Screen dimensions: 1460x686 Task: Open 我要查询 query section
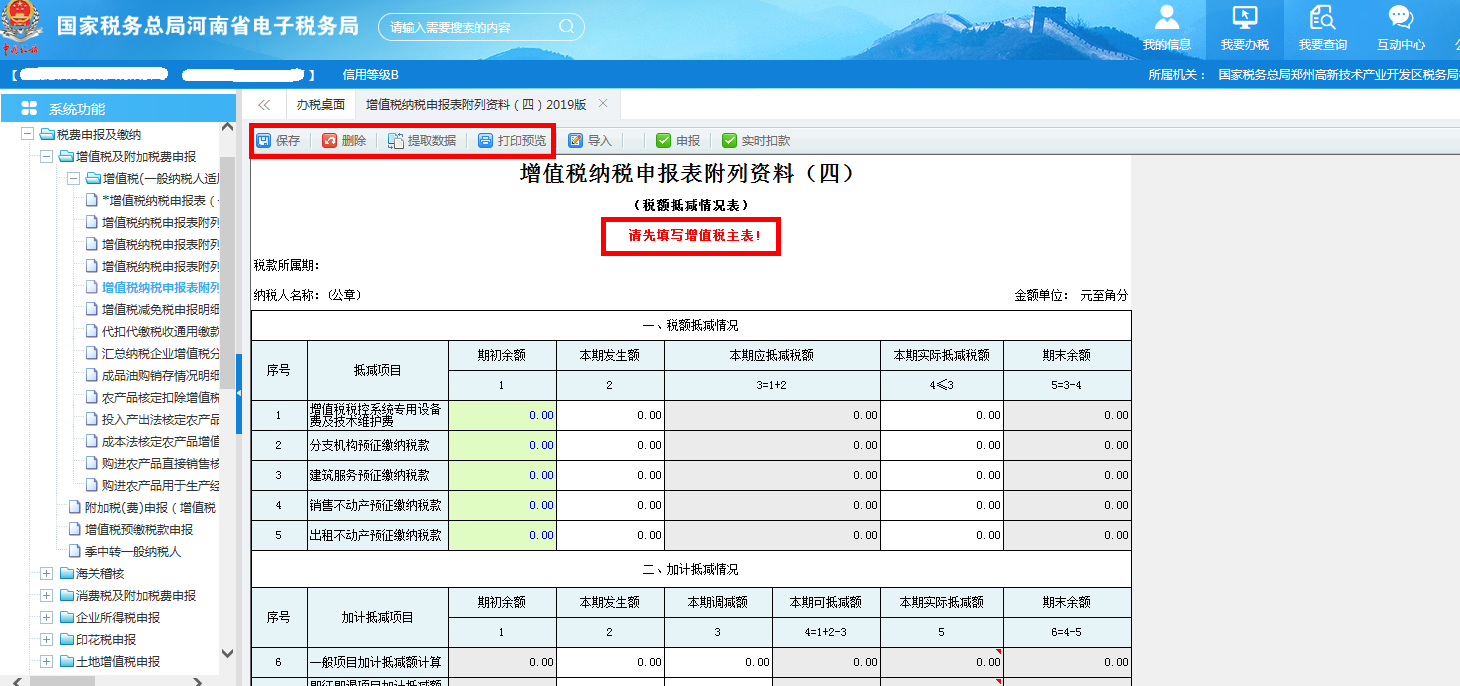[x=1322, y=26]
